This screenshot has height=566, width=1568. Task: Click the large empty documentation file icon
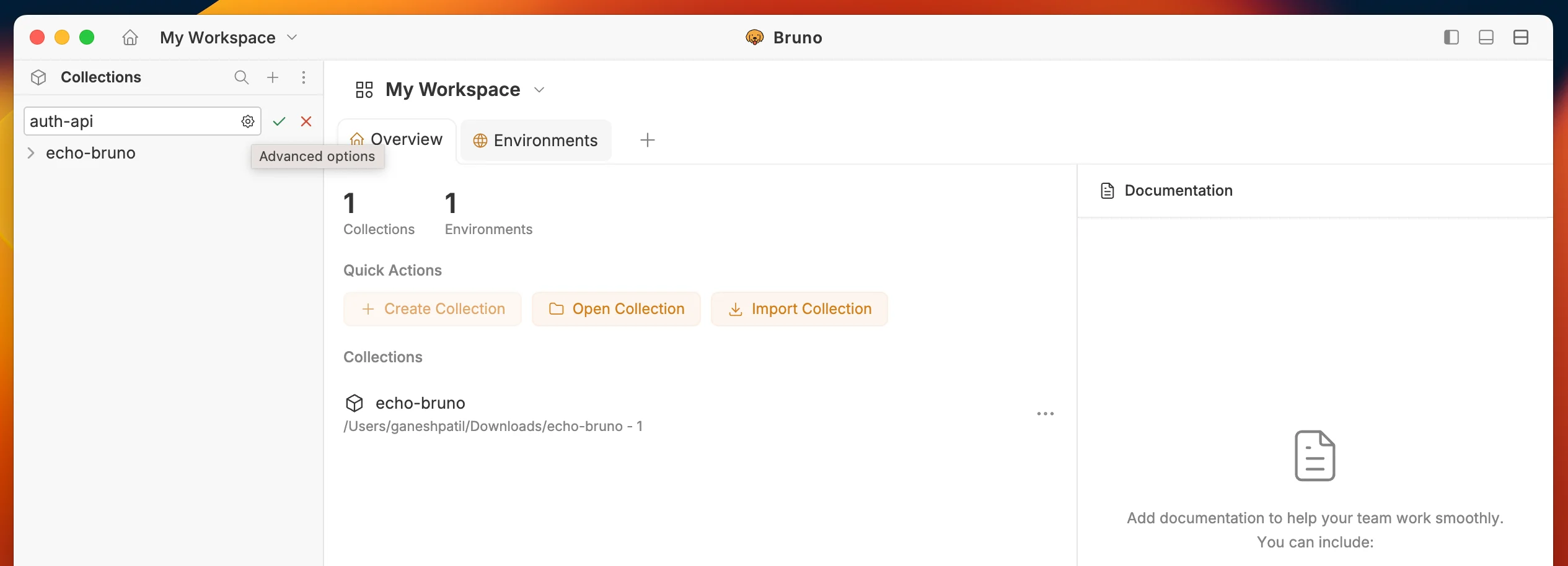pyautogui.click(x=1315, y=456)
